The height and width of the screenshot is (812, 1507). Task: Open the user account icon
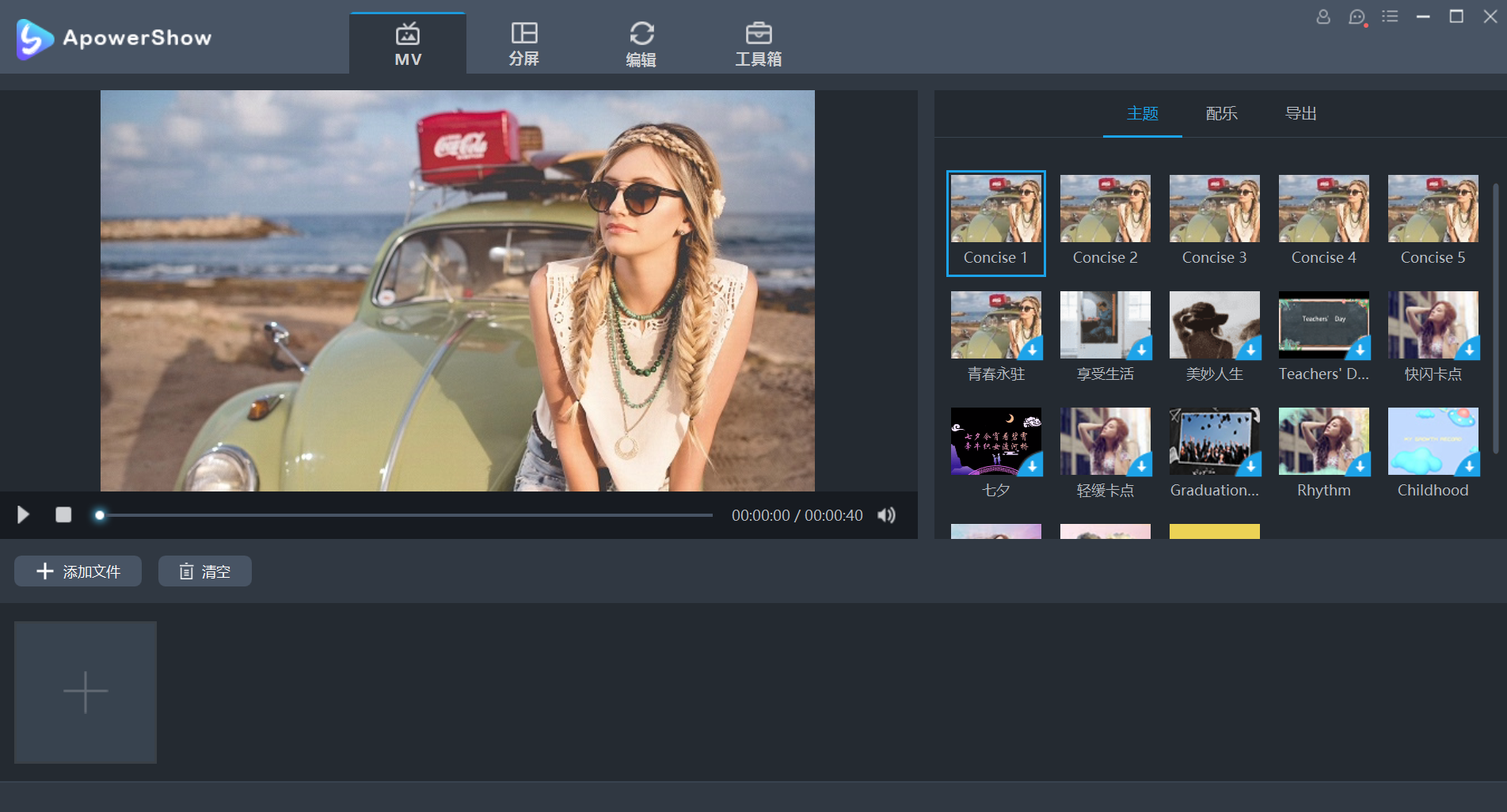click(x=1323, y=17)
